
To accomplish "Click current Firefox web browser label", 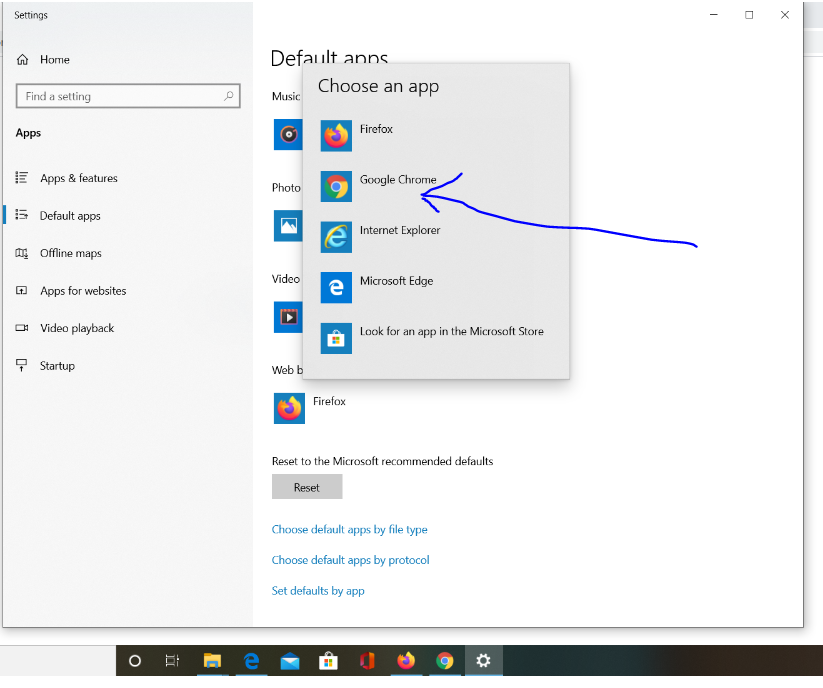I will [329, 401].
